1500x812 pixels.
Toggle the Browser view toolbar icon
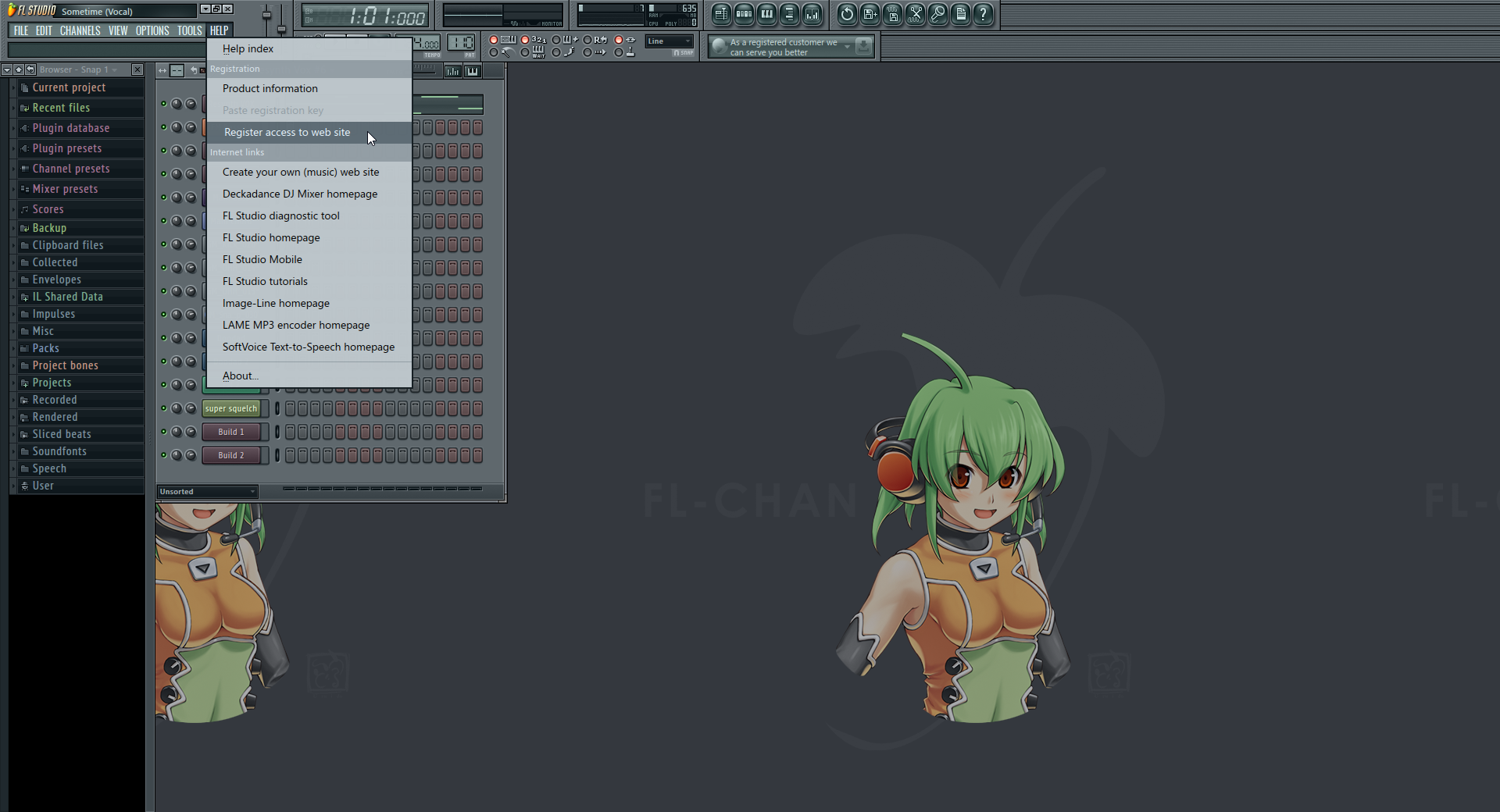789,13
